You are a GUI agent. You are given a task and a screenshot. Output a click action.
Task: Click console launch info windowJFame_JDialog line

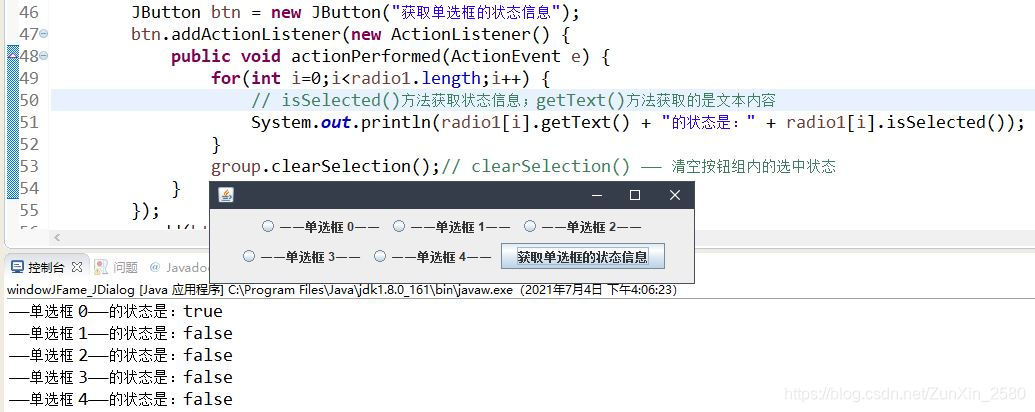341,289
